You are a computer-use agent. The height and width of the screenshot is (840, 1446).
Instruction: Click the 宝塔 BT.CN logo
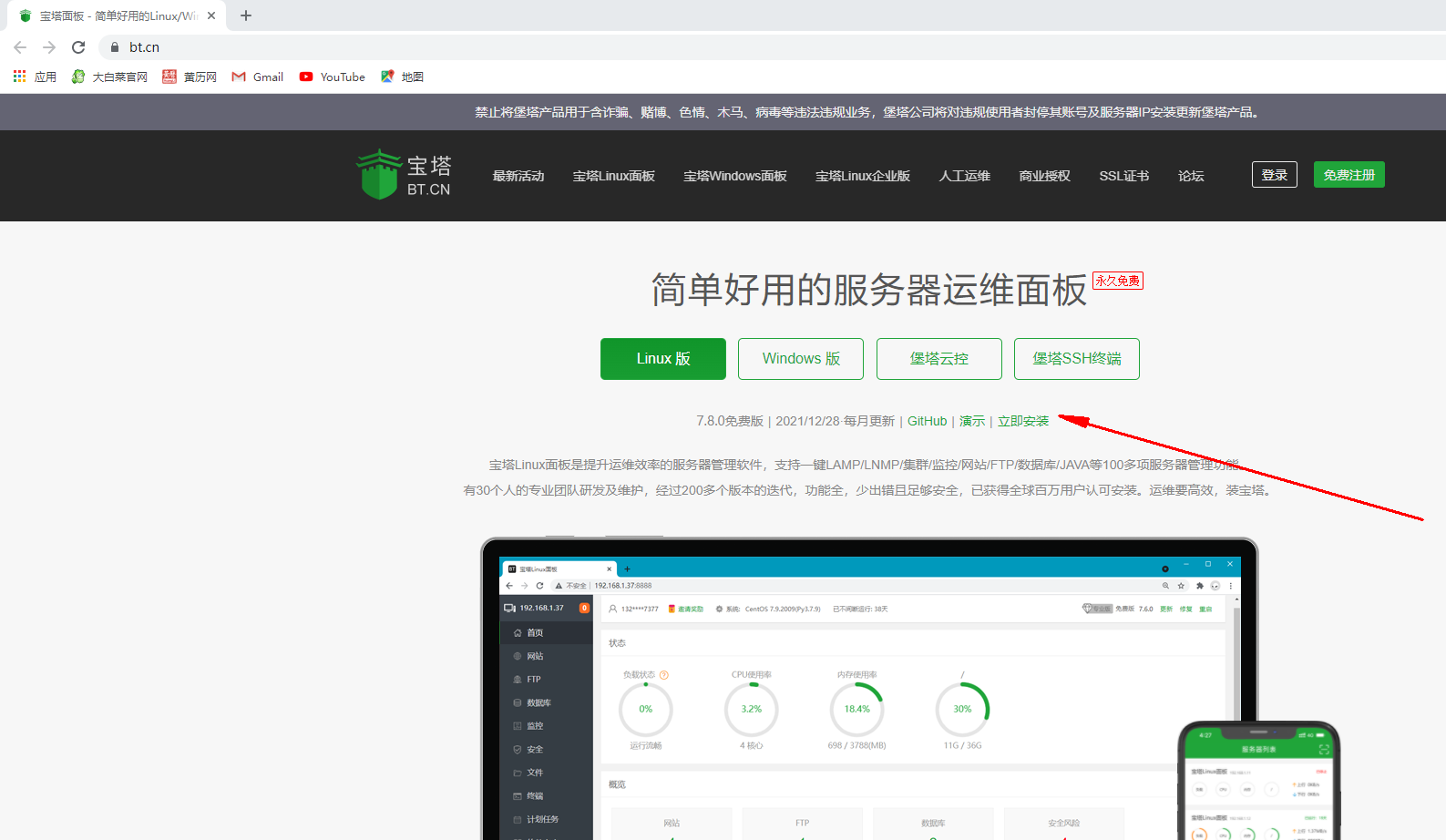(x=404, y=175)
